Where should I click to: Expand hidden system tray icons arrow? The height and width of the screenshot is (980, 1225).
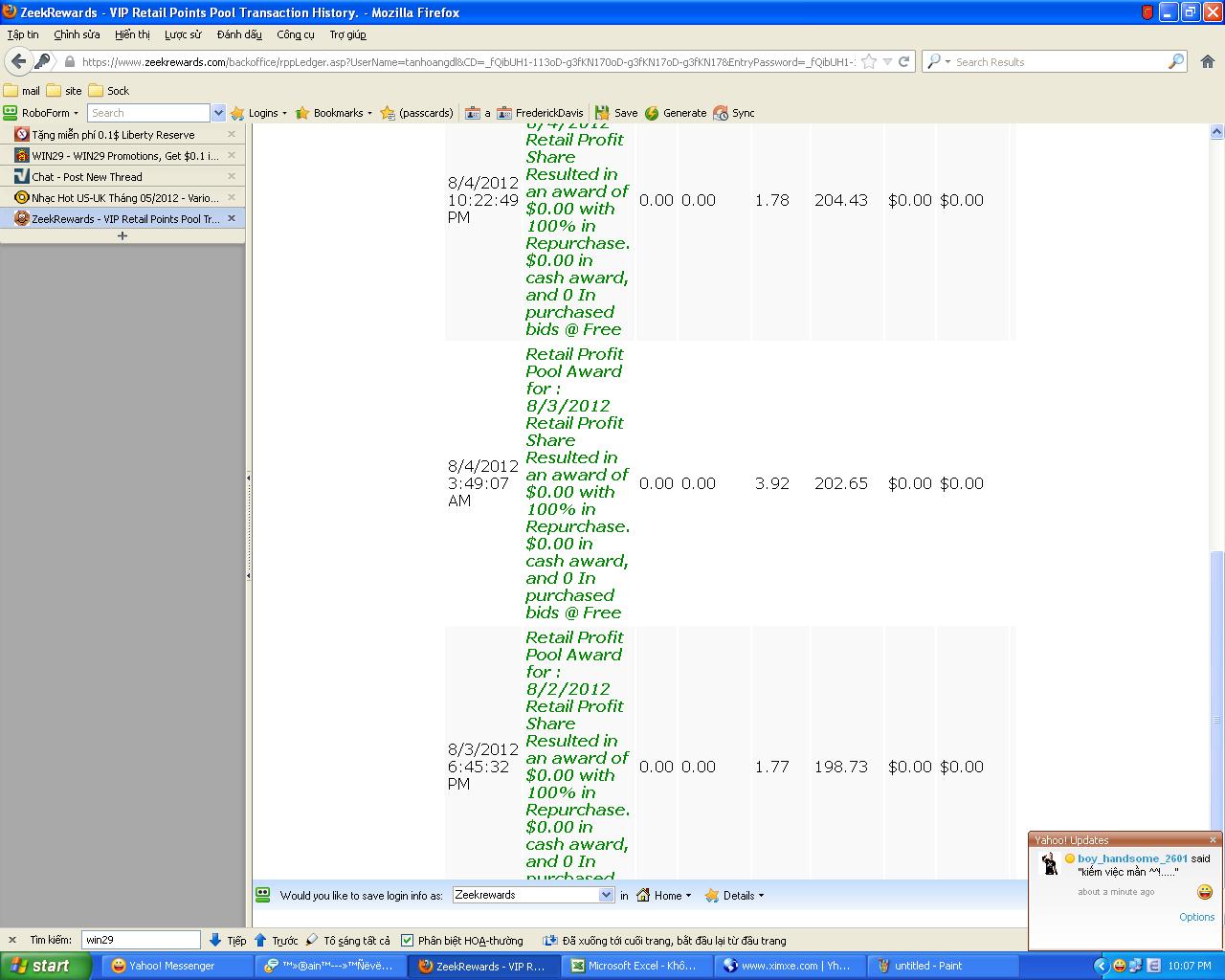pyautogui.click(x=1101, y=966)
